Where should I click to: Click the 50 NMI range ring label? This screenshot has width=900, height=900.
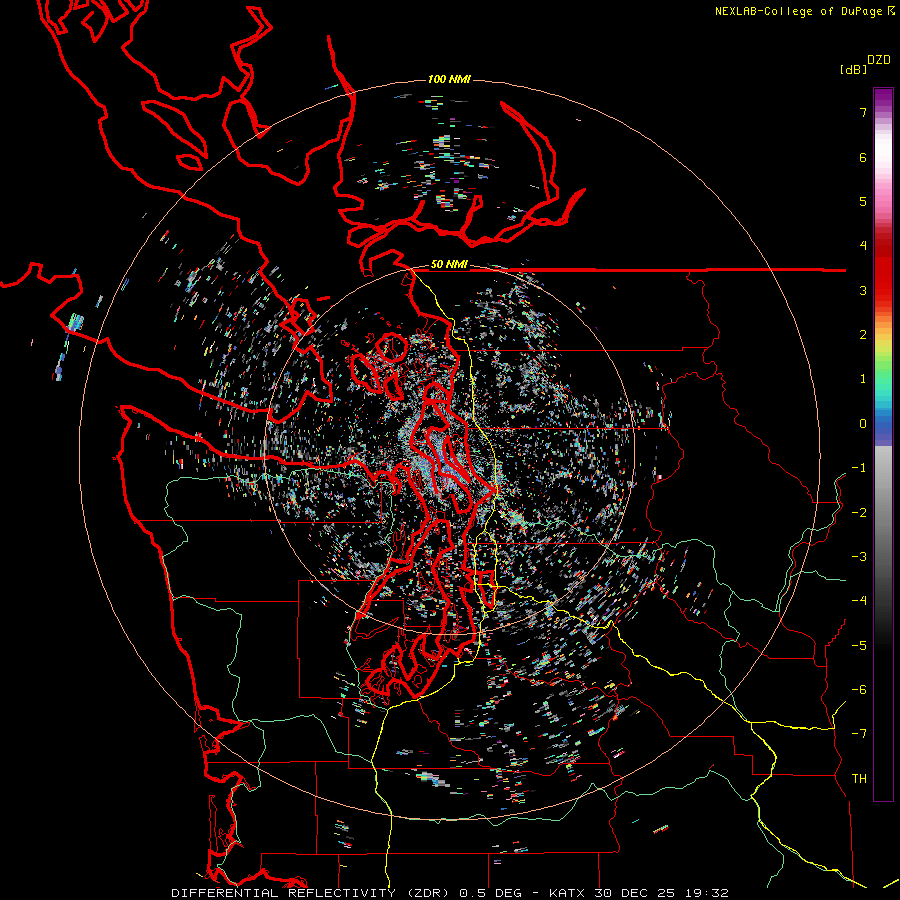(x=449, y=264)
